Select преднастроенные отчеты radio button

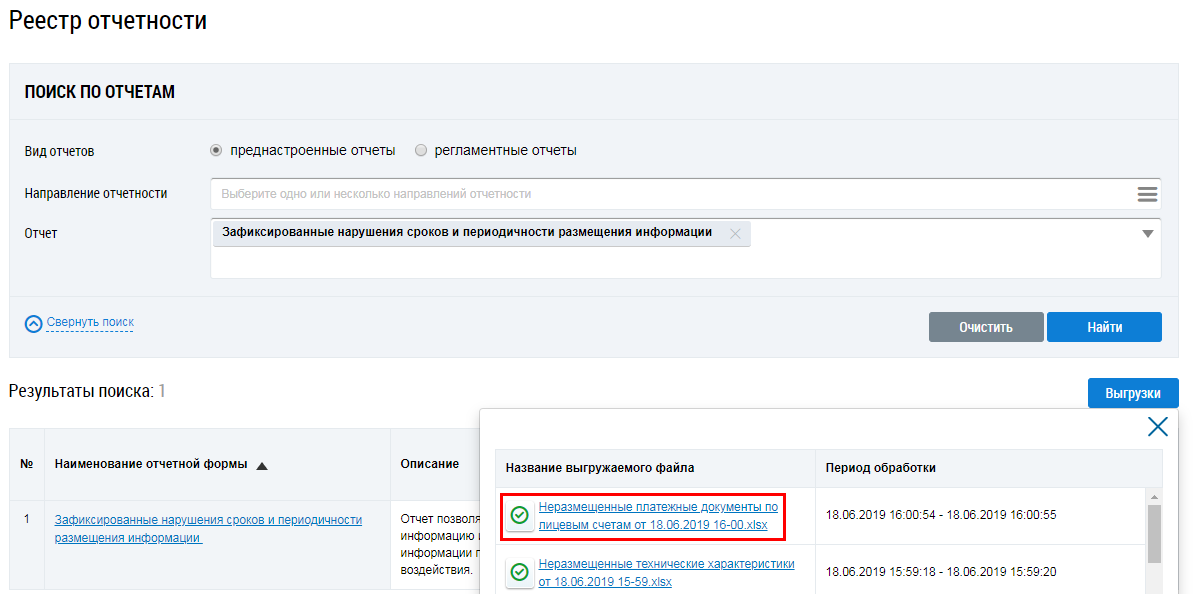click(216, 151)
